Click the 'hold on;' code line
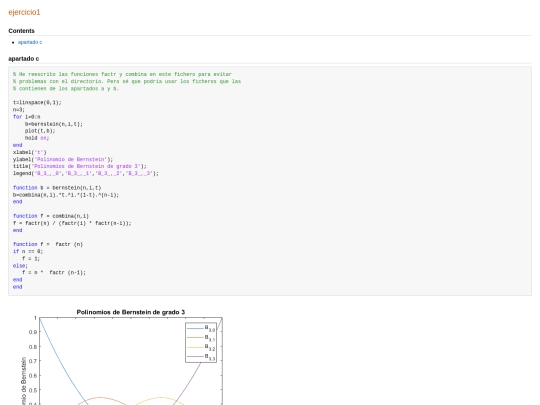Screen dimensions: 540x405 tap(37, 138)
